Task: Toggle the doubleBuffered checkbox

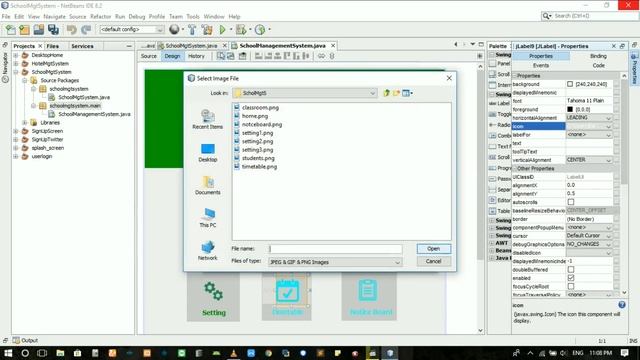Action: point(571,269)
